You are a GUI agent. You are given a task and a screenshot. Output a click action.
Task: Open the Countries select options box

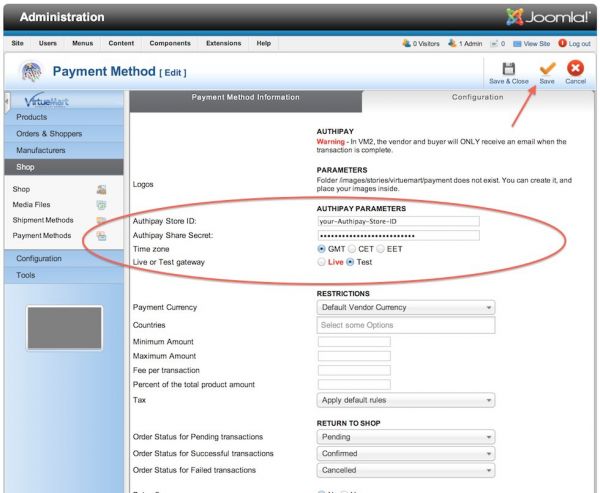click(406, 325)
